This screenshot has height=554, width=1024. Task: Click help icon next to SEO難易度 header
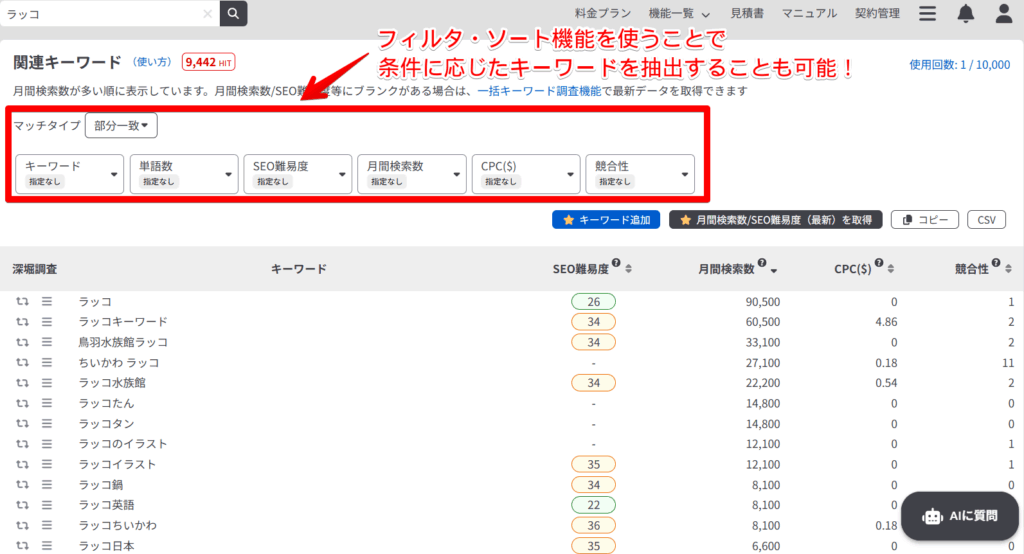point(616,265)
